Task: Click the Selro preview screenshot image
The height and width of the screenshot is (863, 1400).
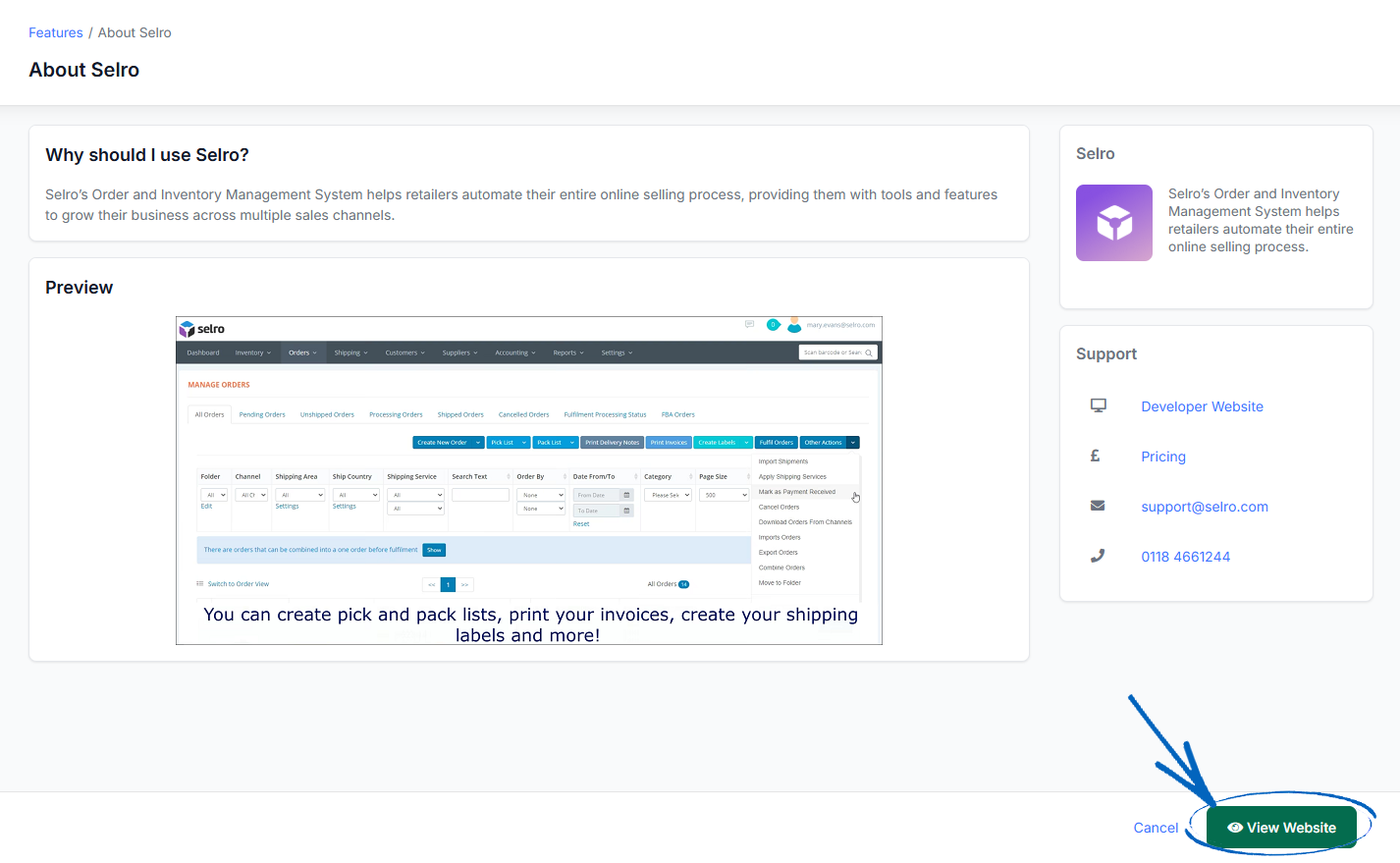Action: [529, 480]
